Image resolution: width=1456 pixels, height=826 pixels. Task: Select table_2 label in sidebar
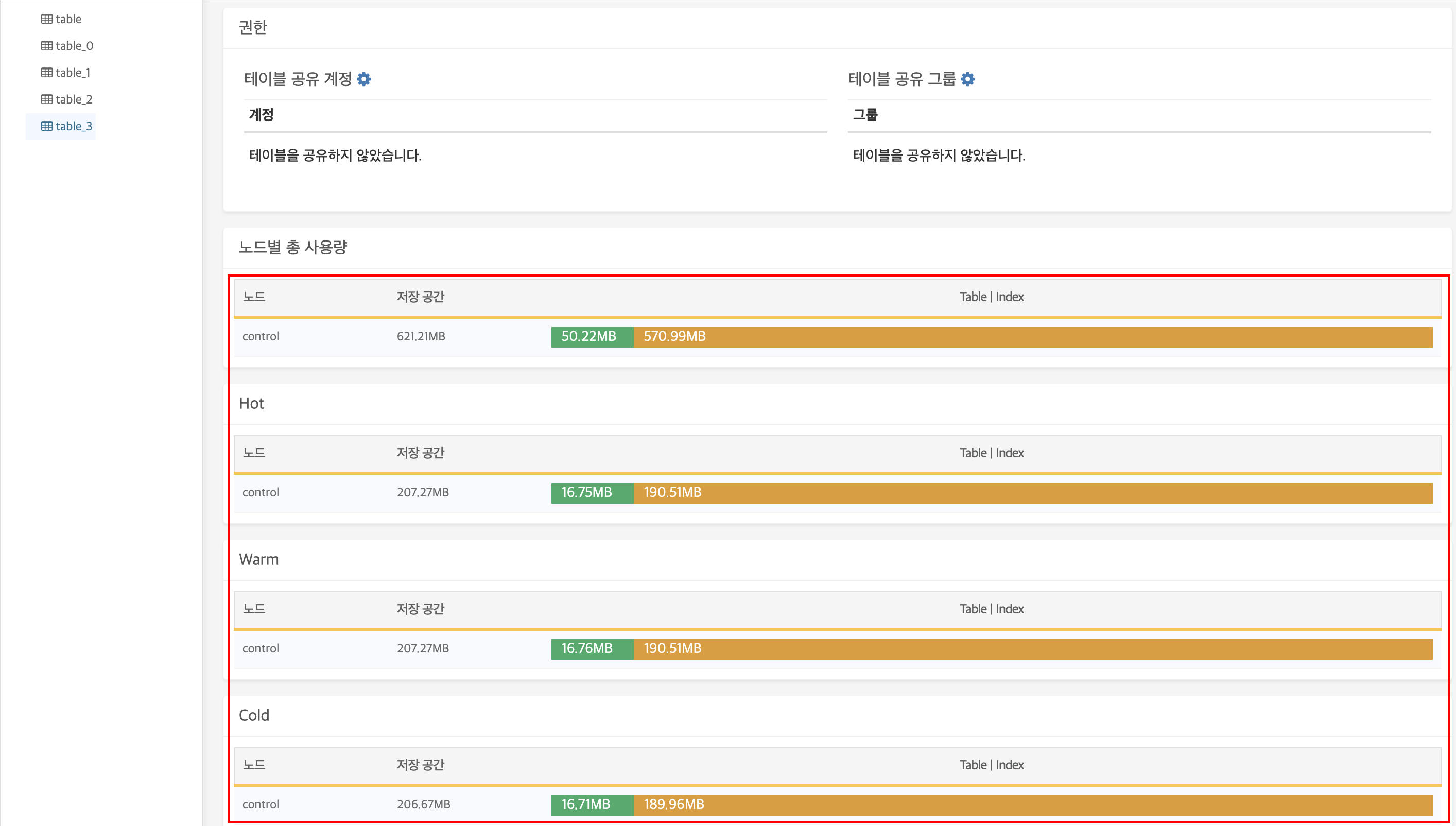[x=74, y=99]
